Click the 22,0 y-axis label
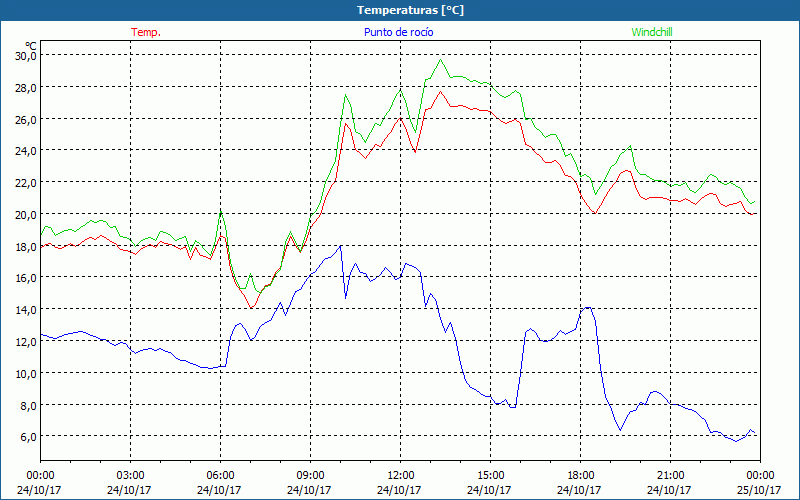 tap(26, 183)
